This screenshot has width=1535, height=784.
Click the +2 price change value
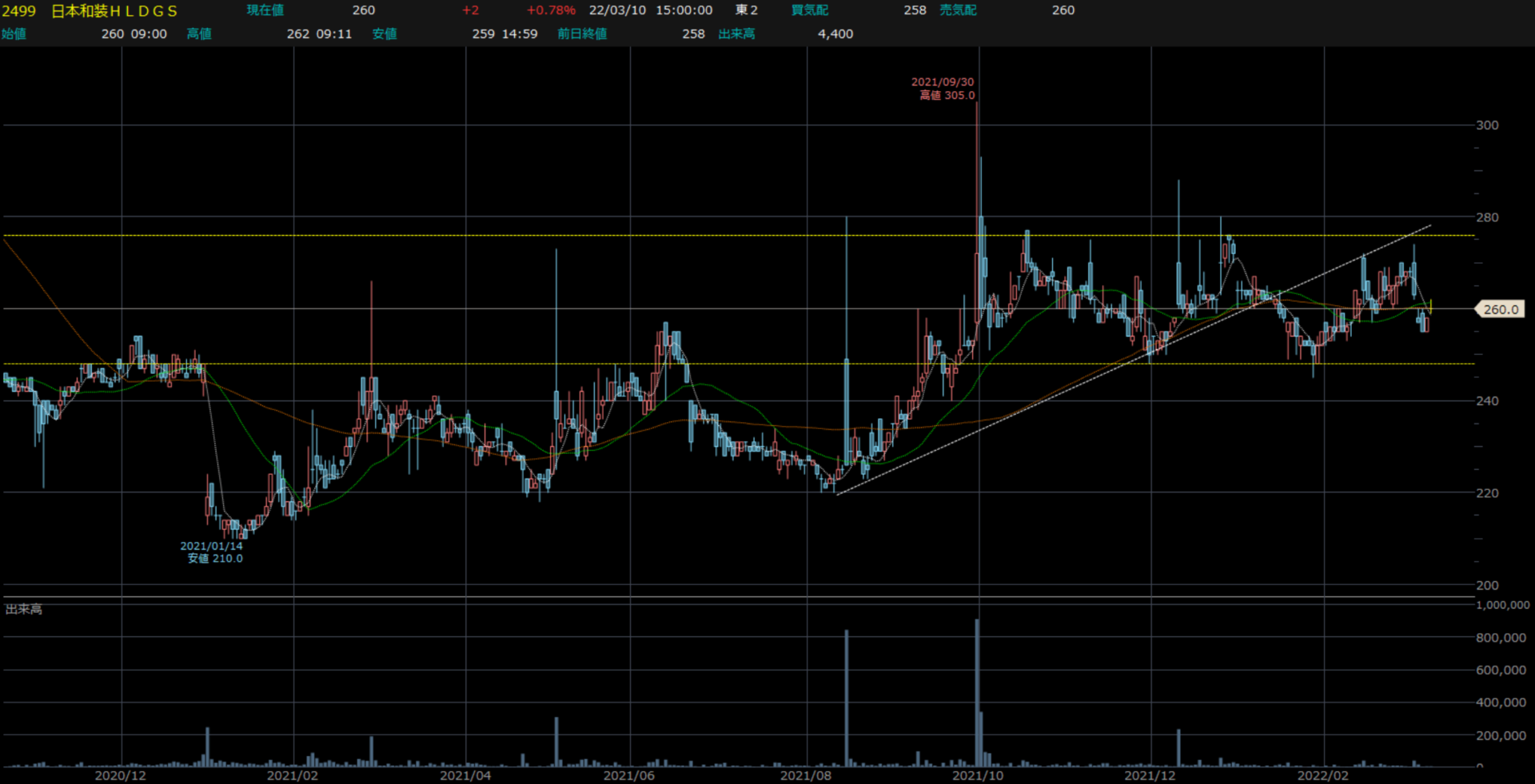pyautogui.click(x=470, y=10)
